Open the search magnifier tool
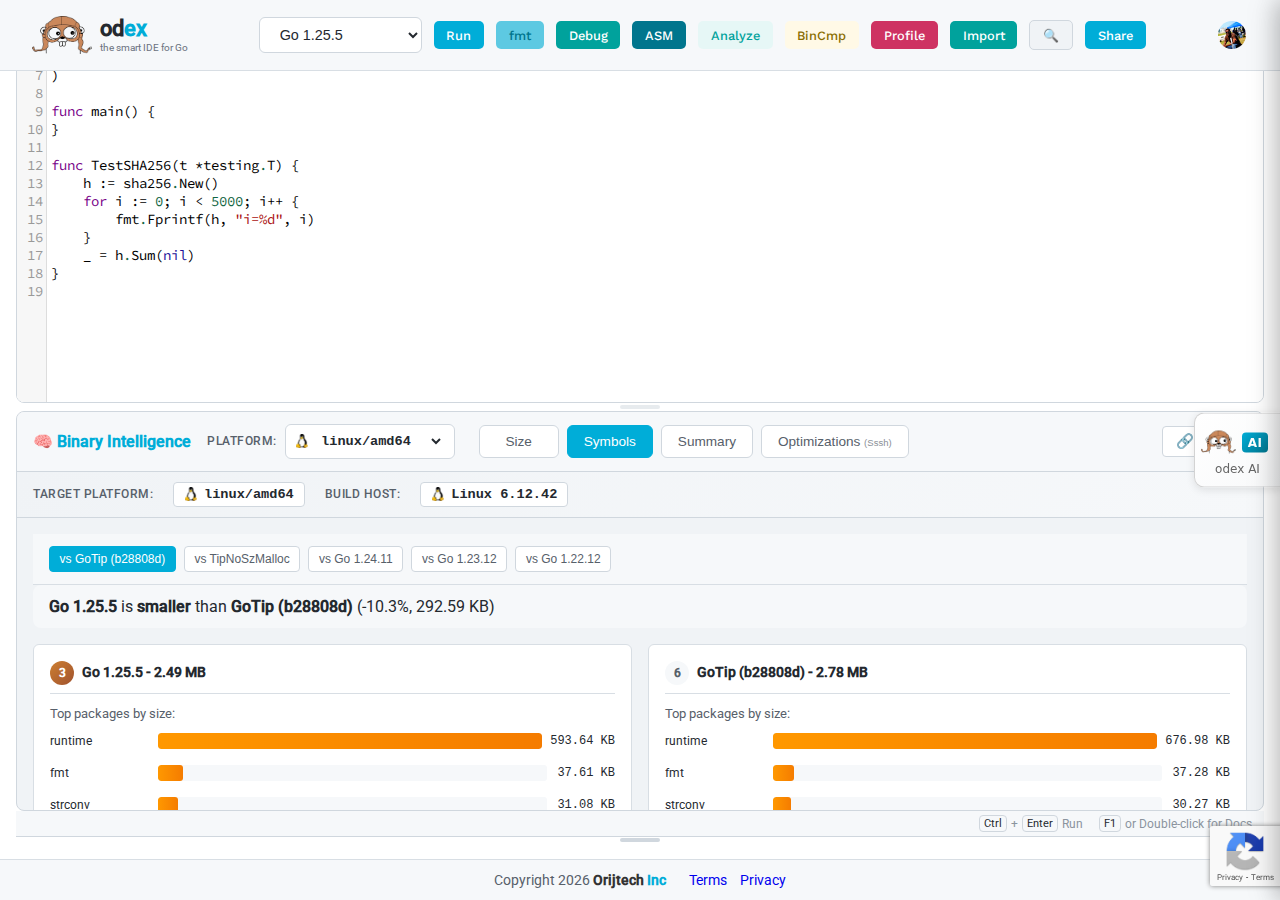 (x=1050, y=35)
